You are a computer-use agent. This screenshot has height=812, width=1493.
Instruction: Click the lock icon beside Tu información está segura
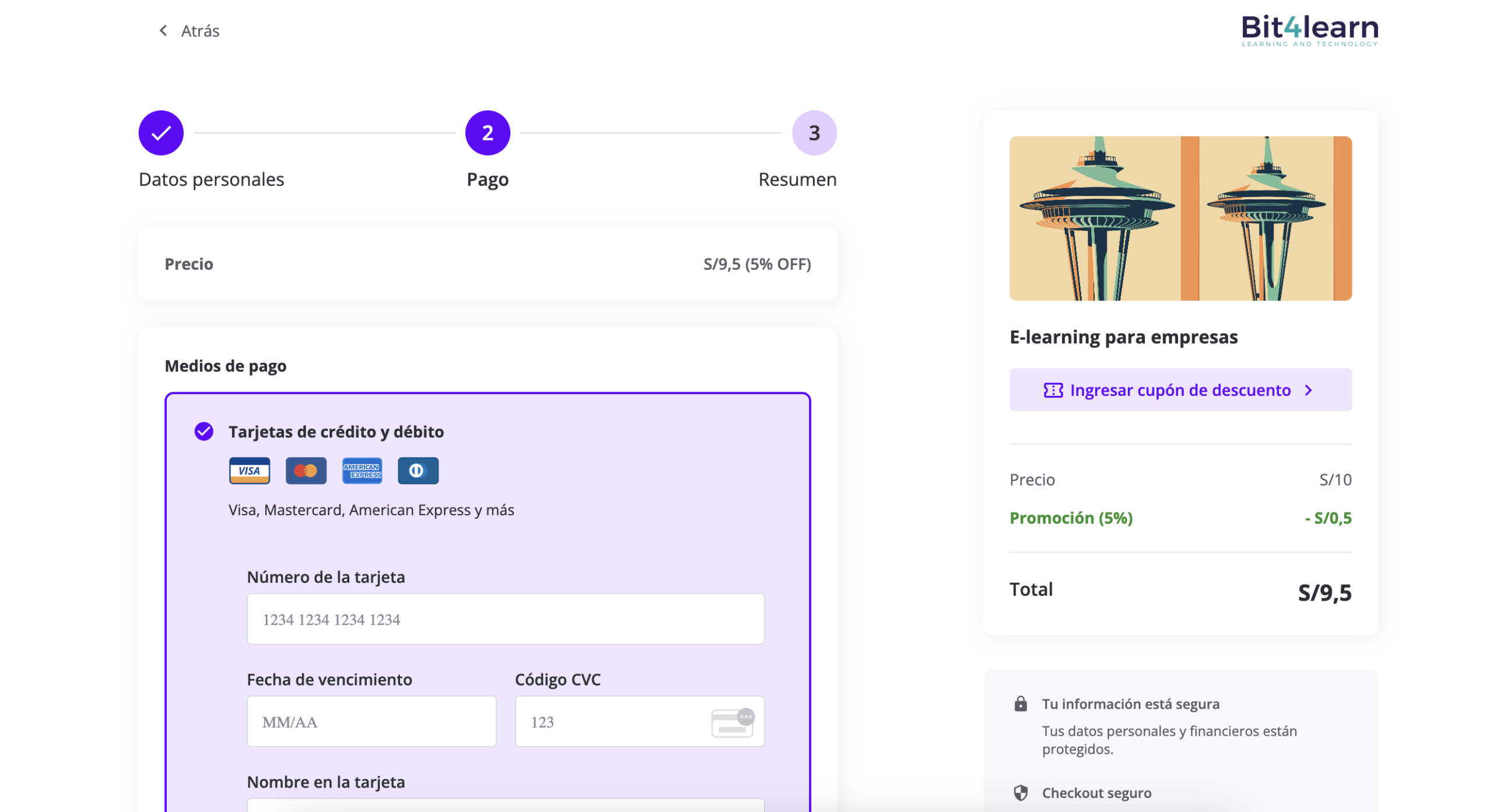[1021, 704]
